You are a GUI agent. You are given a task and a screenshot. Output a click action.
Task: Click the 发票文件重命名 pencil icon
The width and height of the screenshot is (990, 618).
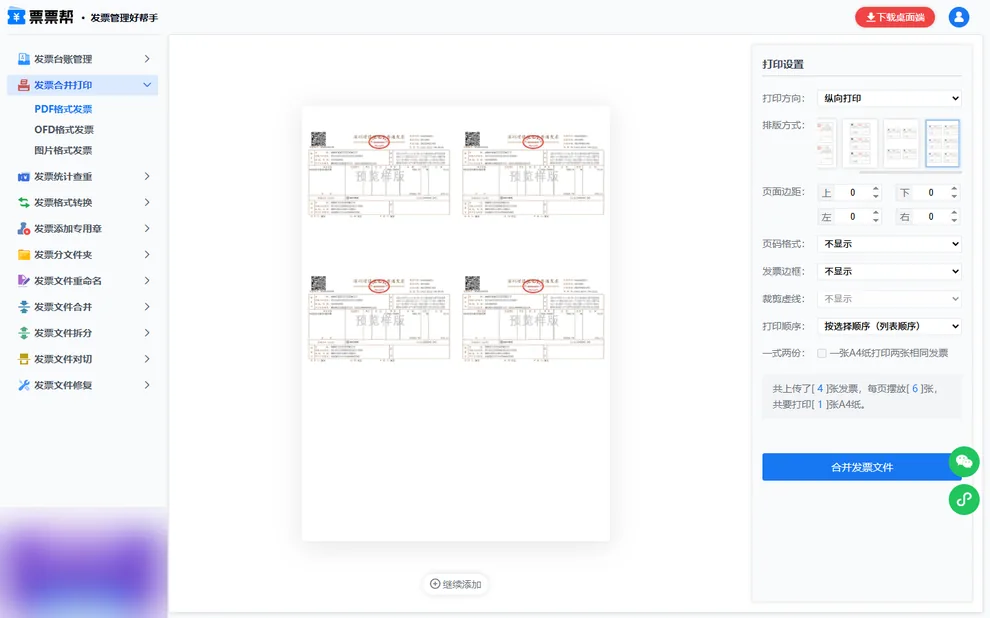point(24,280)
